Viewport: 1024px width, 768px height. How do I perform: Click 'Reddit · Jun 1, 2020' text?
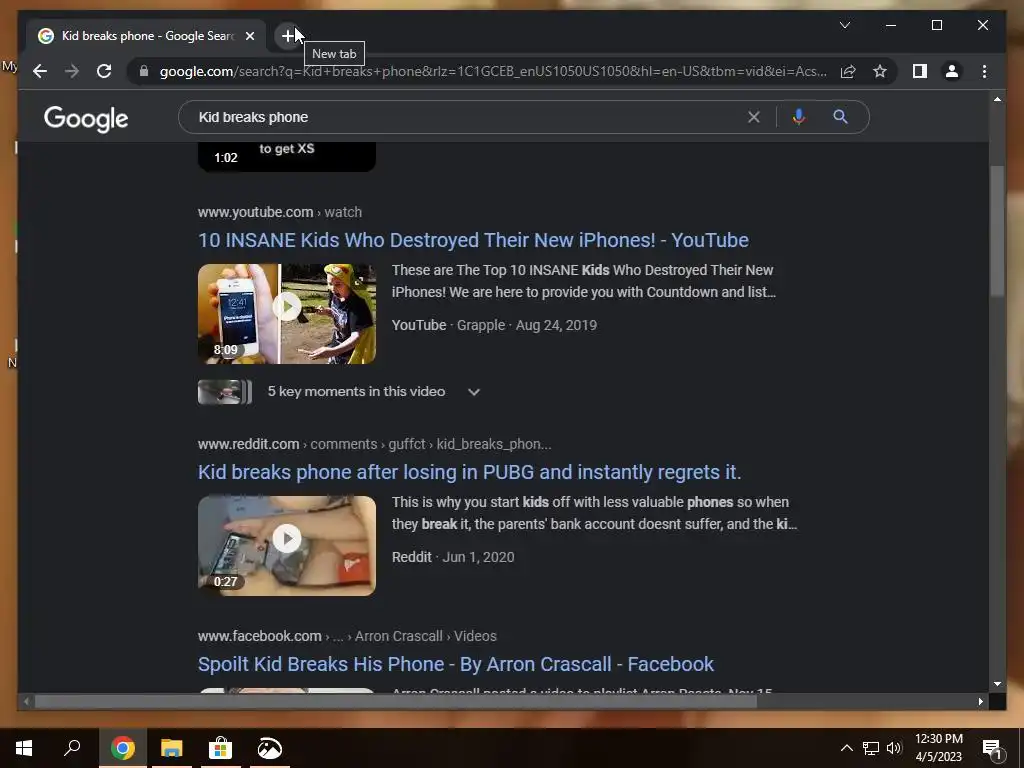453,556
